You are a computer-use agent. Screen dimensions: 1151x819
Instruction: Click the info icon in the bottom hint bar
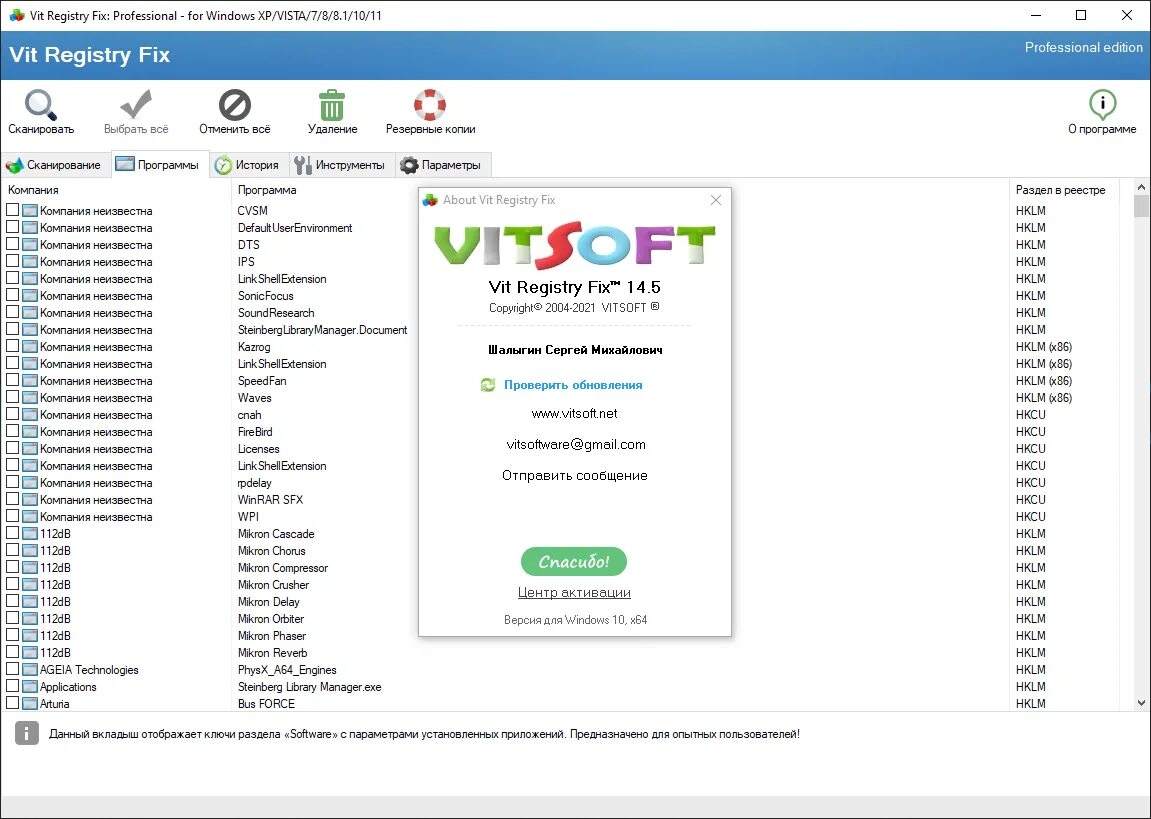26,733
